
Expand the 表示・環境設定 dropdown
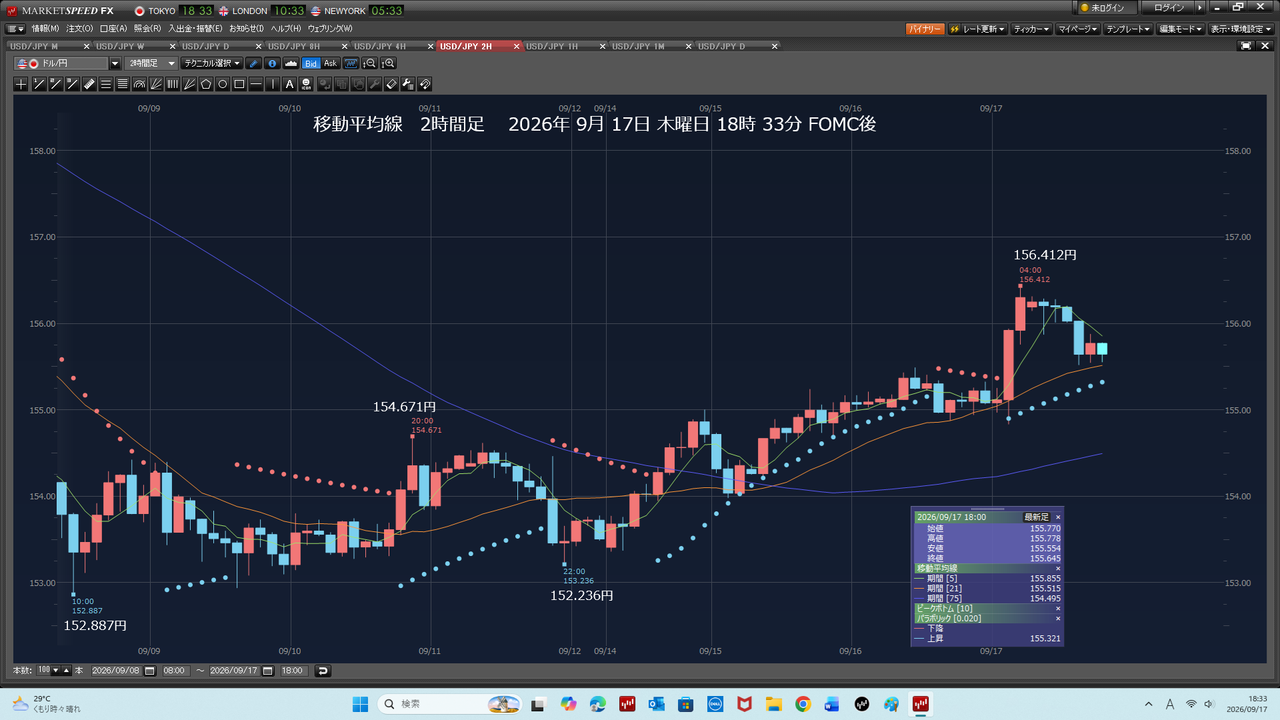tap(1241, 30)
